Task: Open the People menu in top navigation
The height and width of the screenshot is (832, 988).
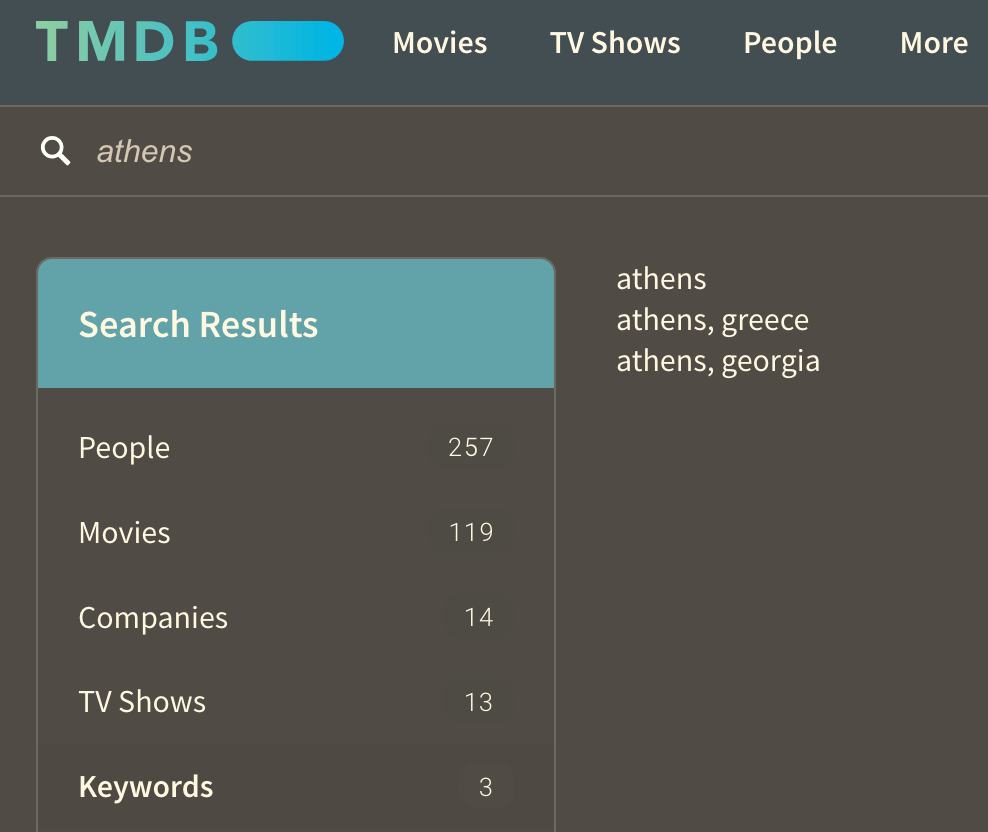Action: click(790, 43)
